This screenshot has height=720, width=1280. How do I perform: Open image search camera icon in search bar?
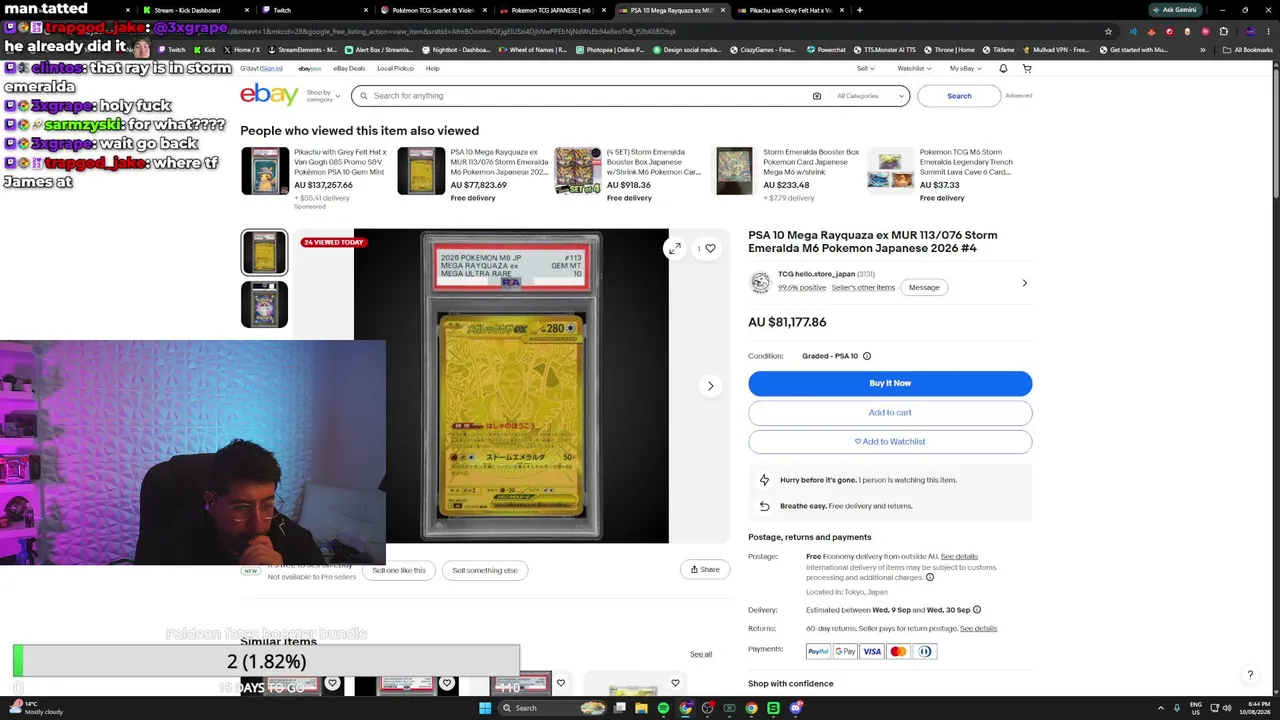(x=817, y=96)
